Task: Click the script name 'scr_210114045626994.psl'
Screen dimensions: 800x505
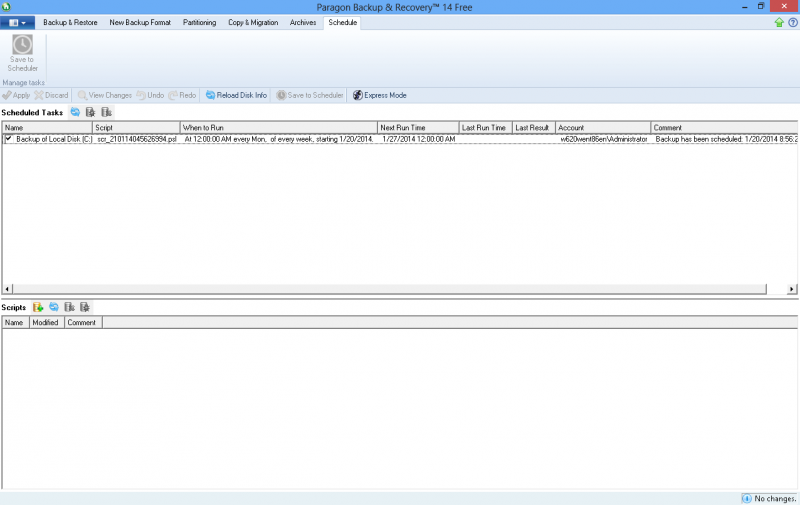Action: point(137,139)
